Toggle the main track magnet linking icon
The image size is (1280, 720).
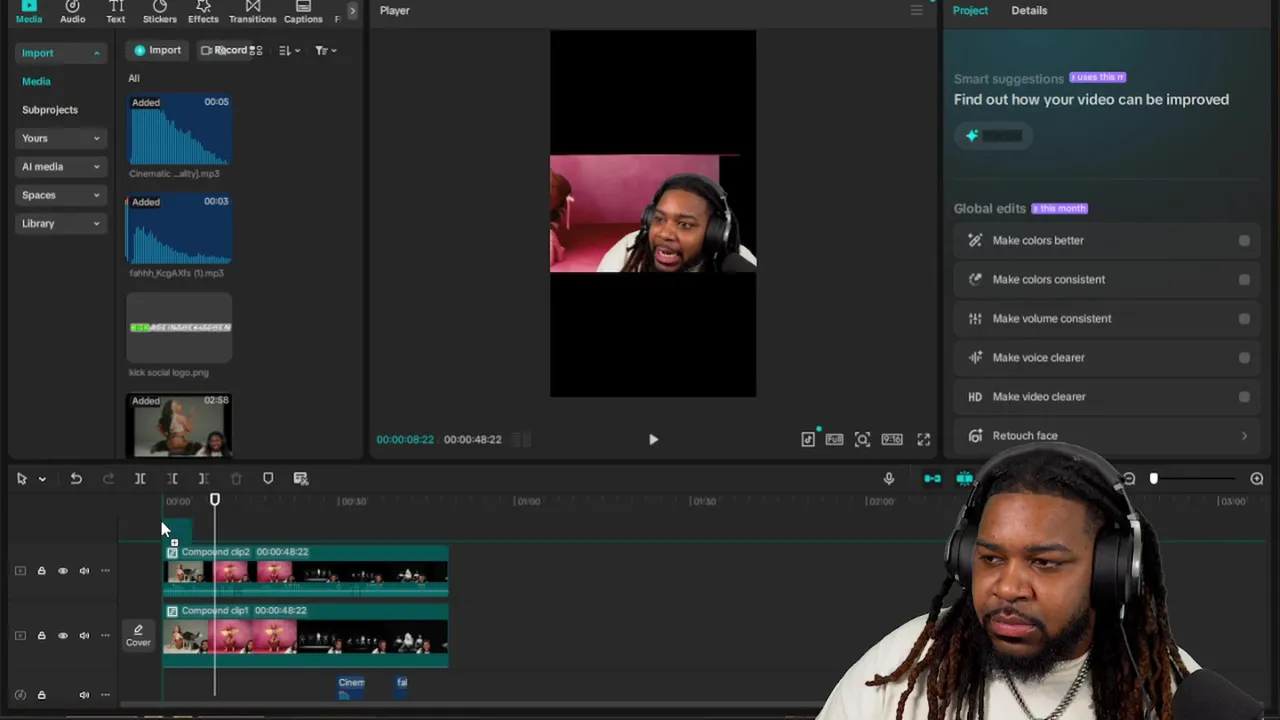[x=932, y=479]
